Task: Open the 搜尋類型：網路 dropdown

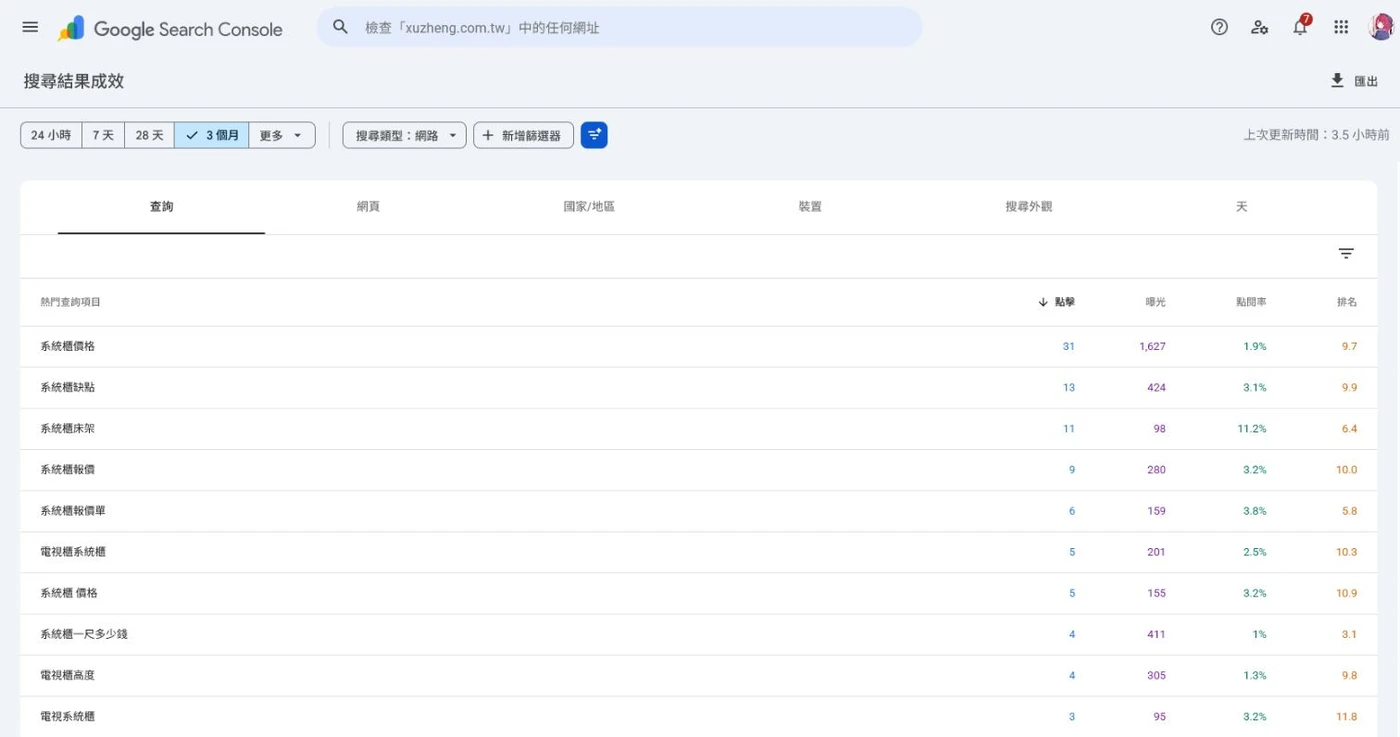Action: [x=405, y=135]
